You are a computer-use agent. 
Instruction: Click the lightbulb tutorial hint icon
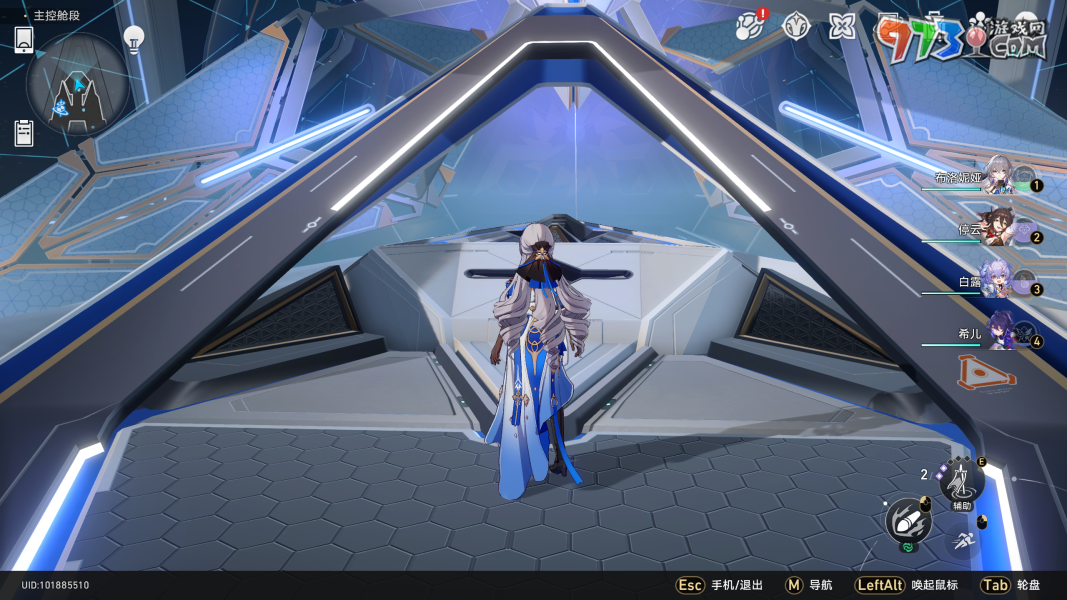pyautogui.click(x=133, y=39)
